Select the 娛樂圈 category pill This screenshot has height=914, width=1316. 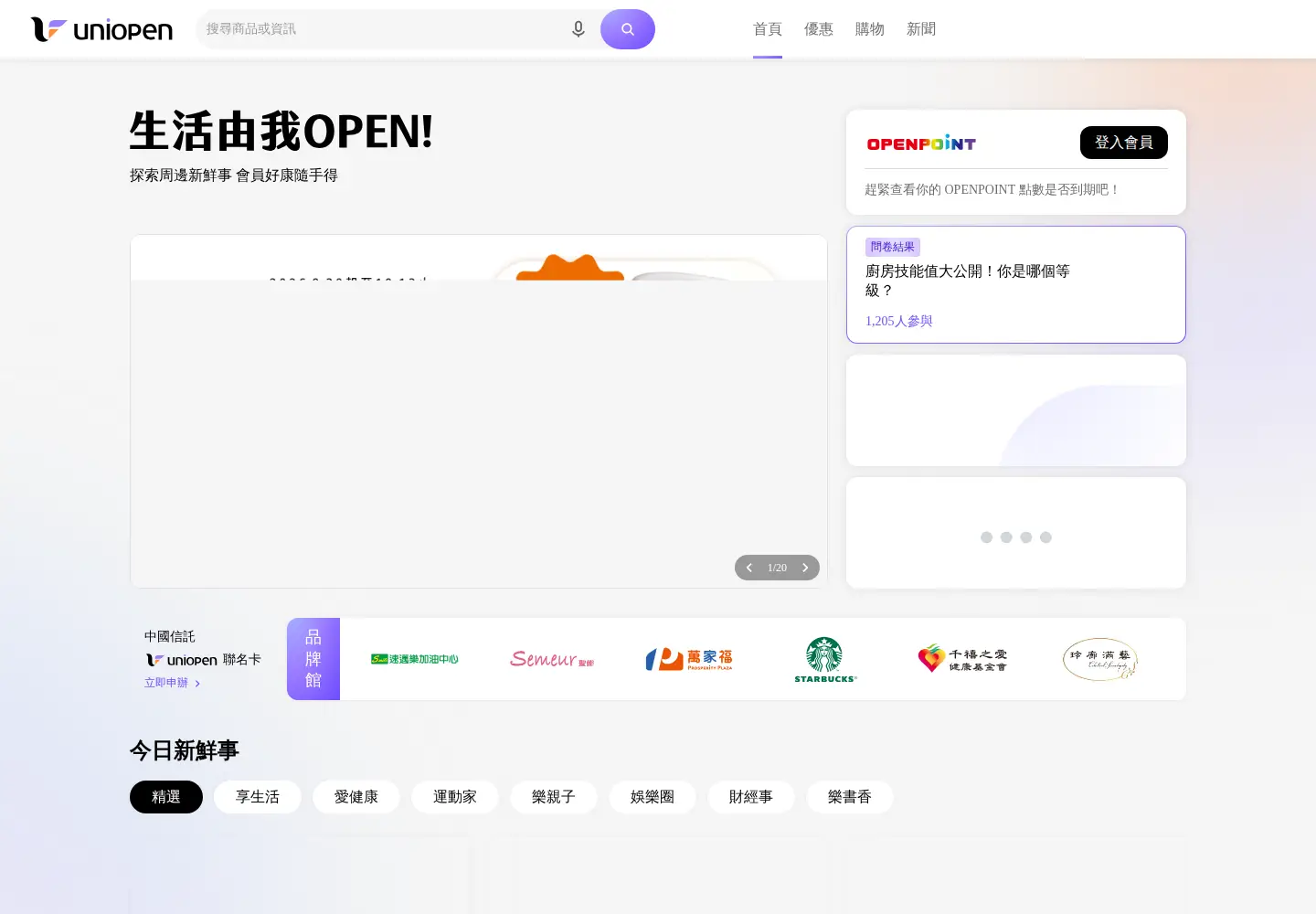coord(653,797)
